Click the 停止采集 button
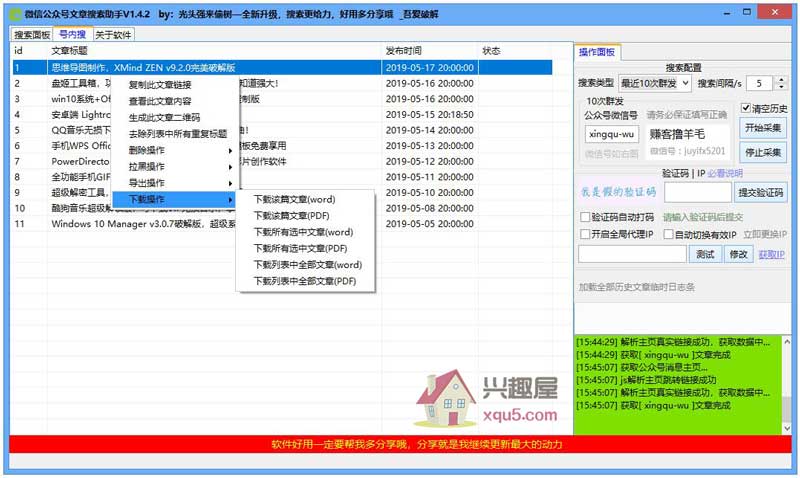Viewport: 800px width, 478px height. point(763,152)
